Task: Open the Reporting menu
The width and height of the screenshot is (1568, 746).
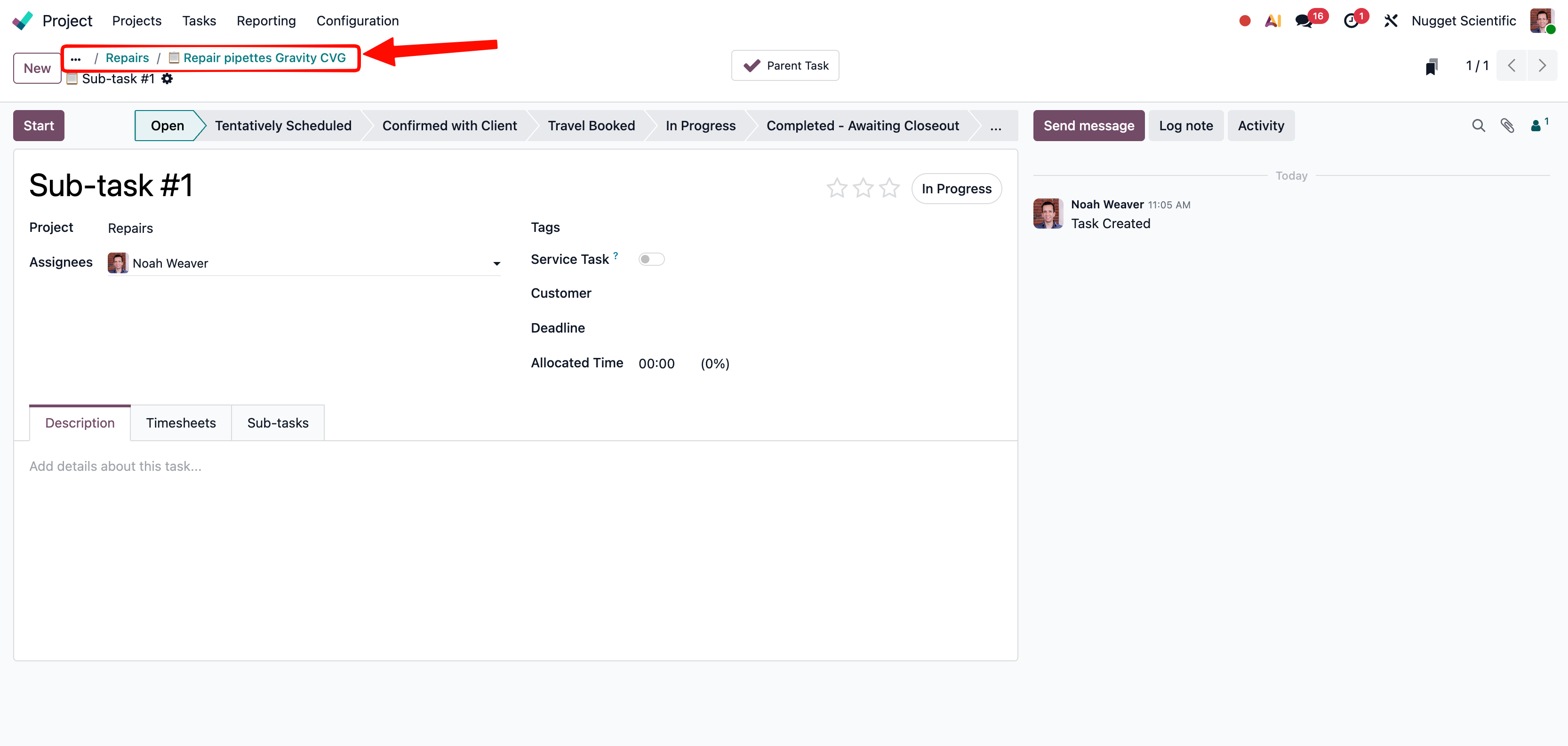Action: [266, 21]
